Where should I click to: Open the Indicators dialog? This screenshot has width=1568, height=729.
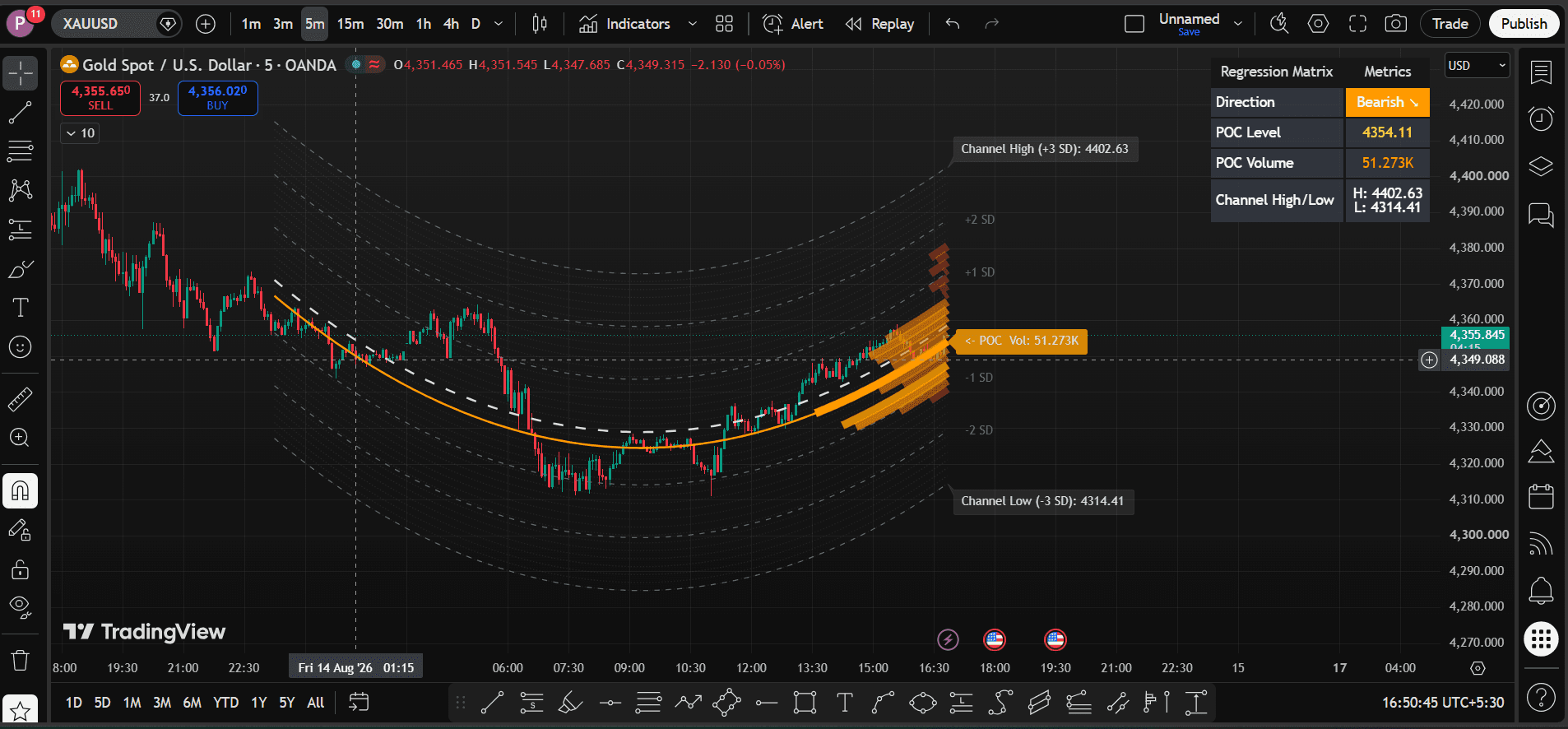coord(624,24)
